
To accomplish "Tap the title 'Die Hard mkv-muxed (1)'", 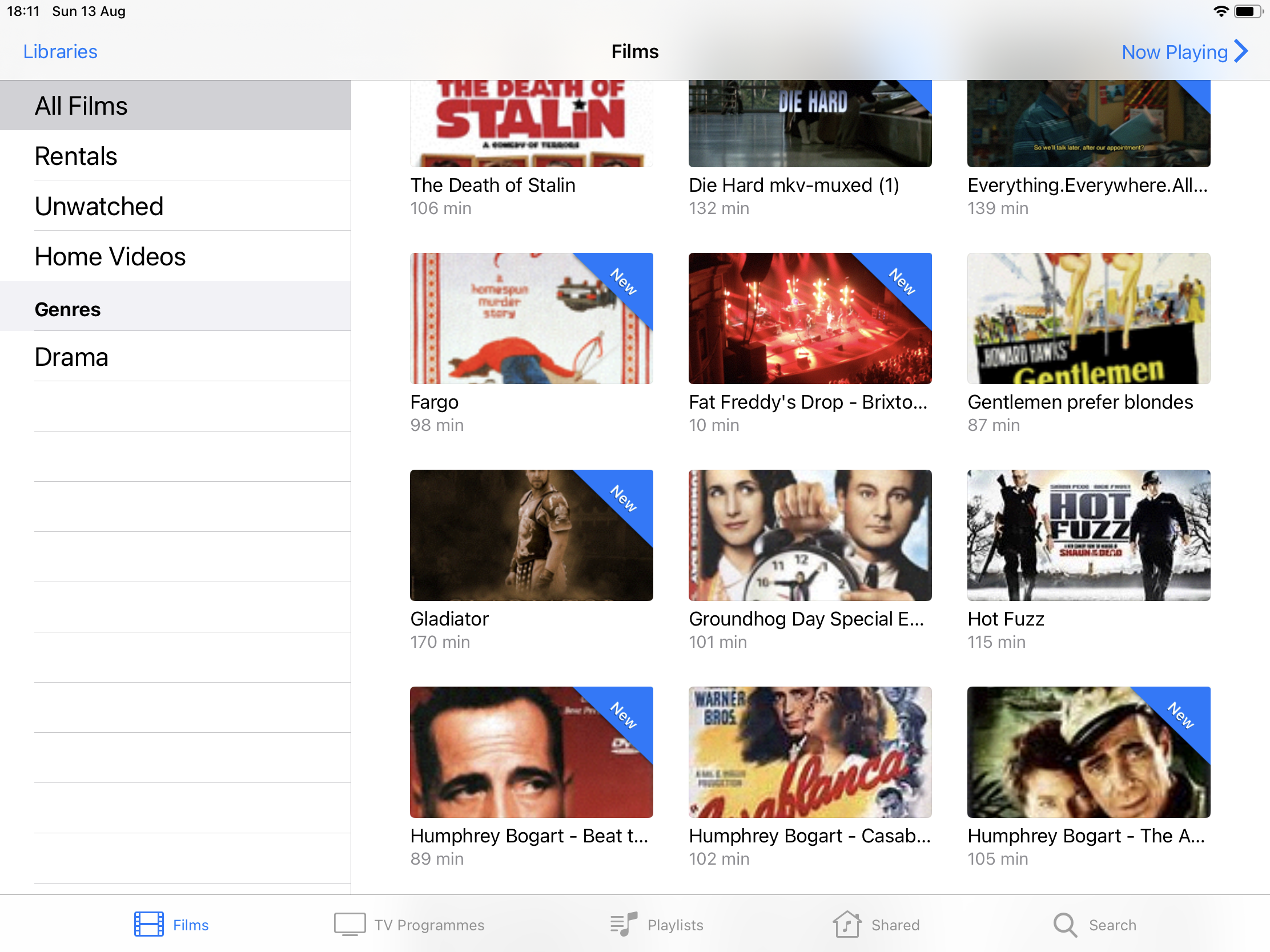I will [x=794, y=185].
